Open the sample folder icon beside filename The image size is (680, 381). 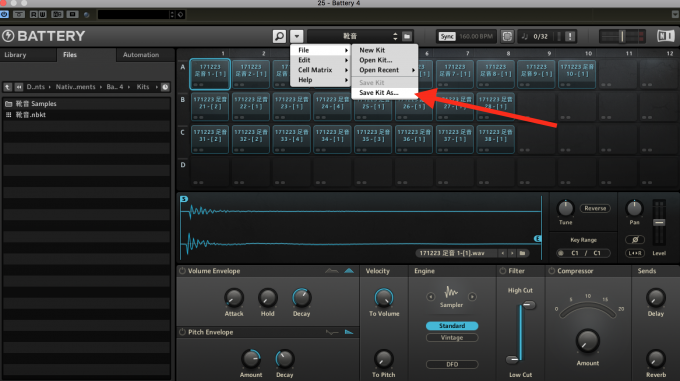click(523, 253)
